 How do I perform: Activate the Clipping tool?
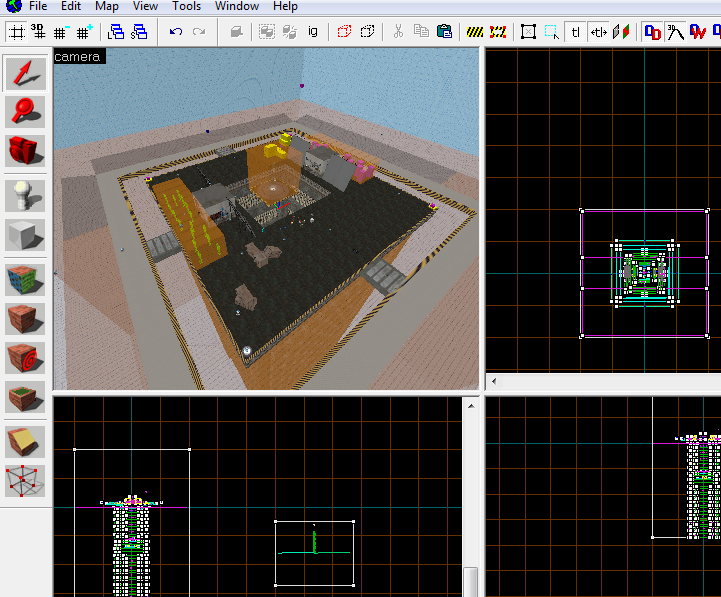click(24, 440)
